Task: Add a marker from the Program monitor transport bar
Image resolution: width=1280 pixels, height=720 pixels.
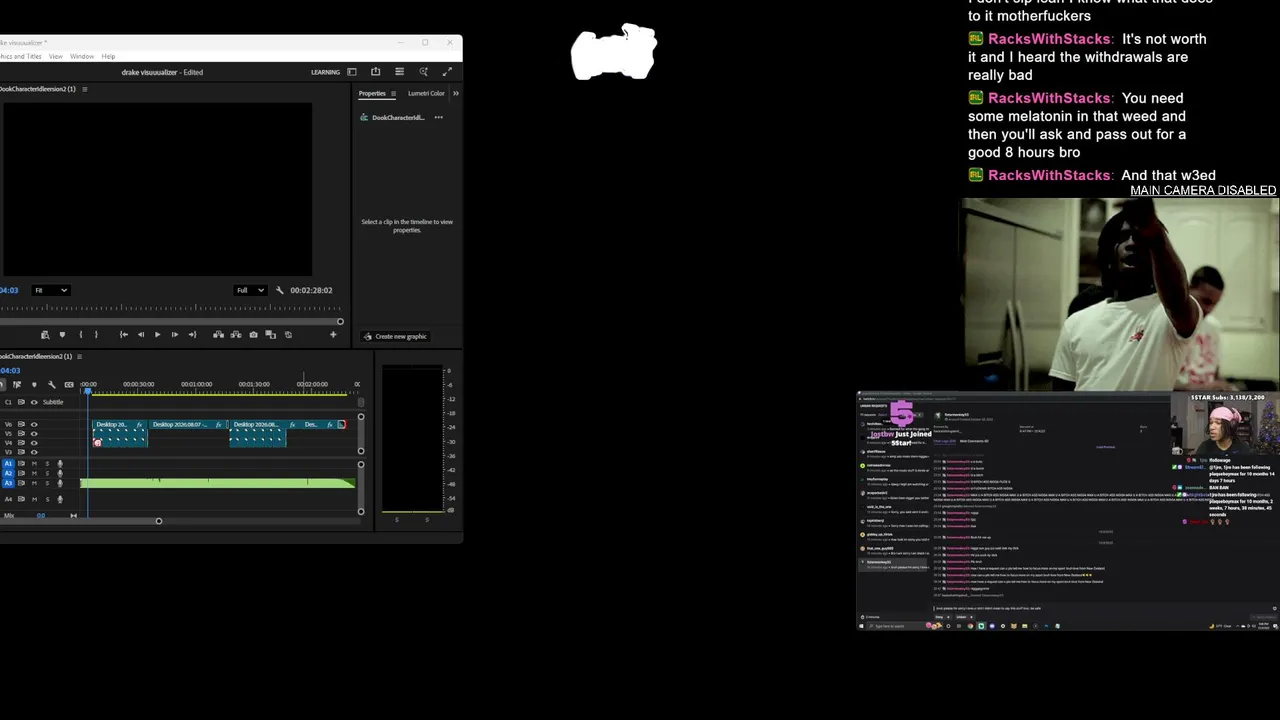Action: click(62, 335)
